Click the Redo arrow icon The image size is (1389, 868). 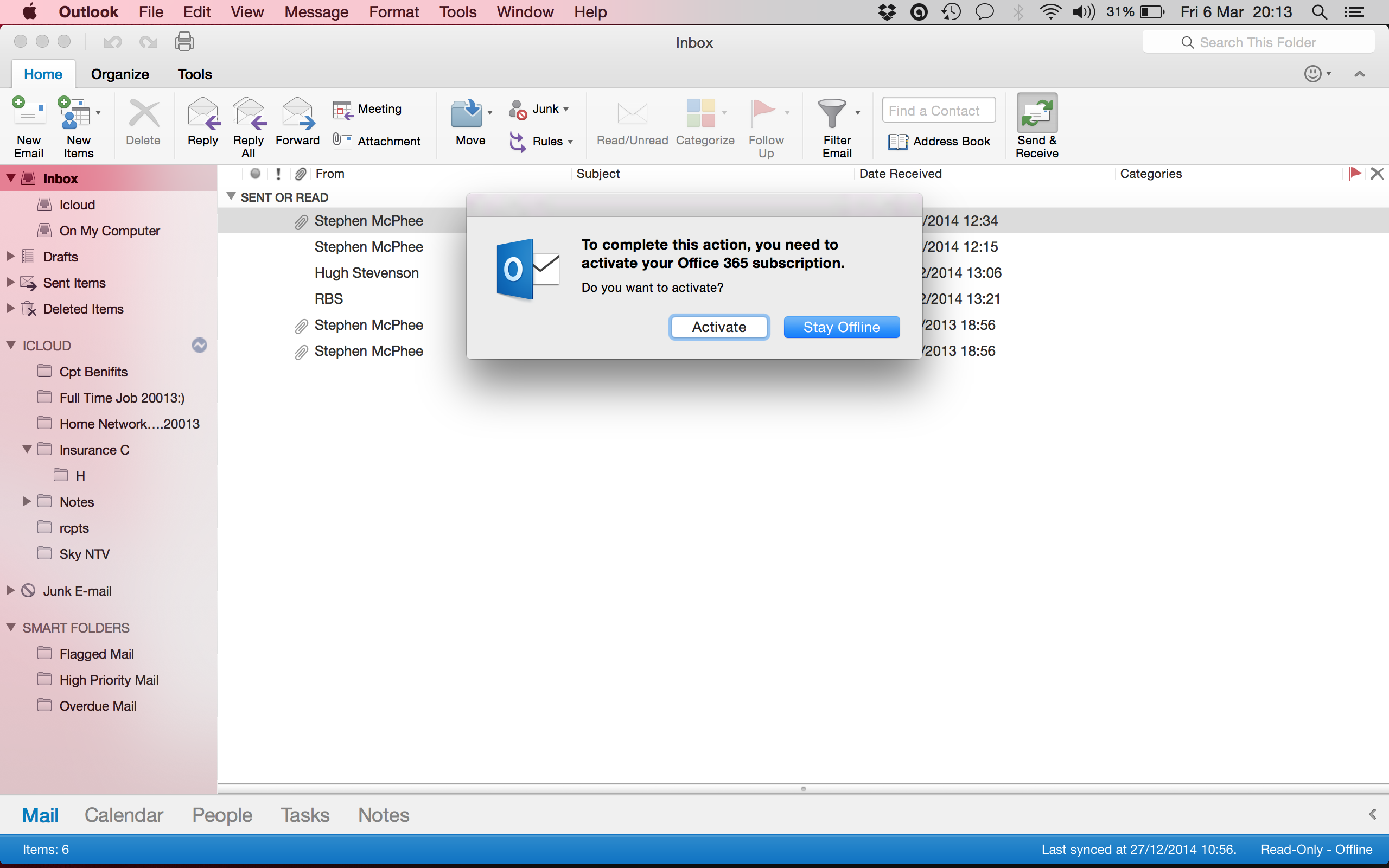point(148,42)
